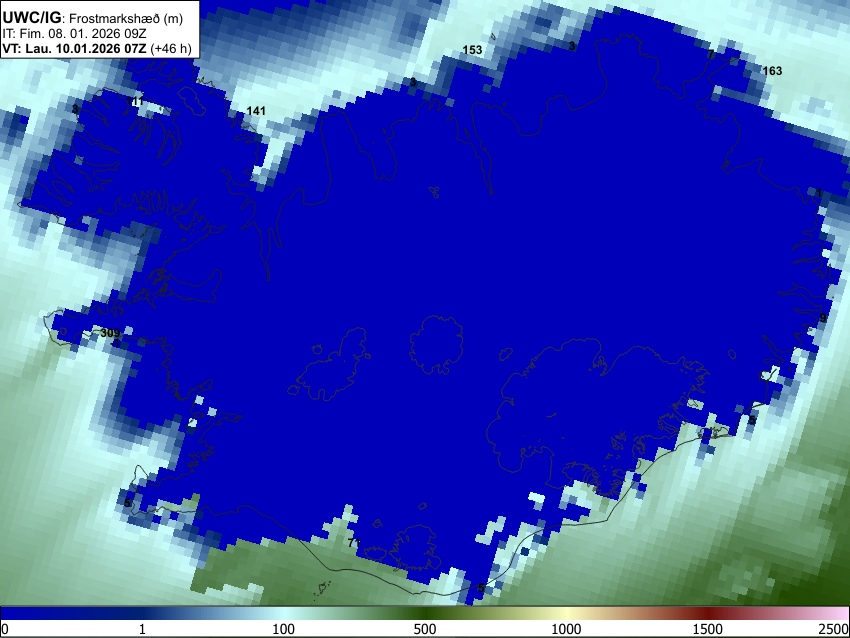Select the 163 map value label
The width and height of the screenshot is (850, 638).
[772, 70]
